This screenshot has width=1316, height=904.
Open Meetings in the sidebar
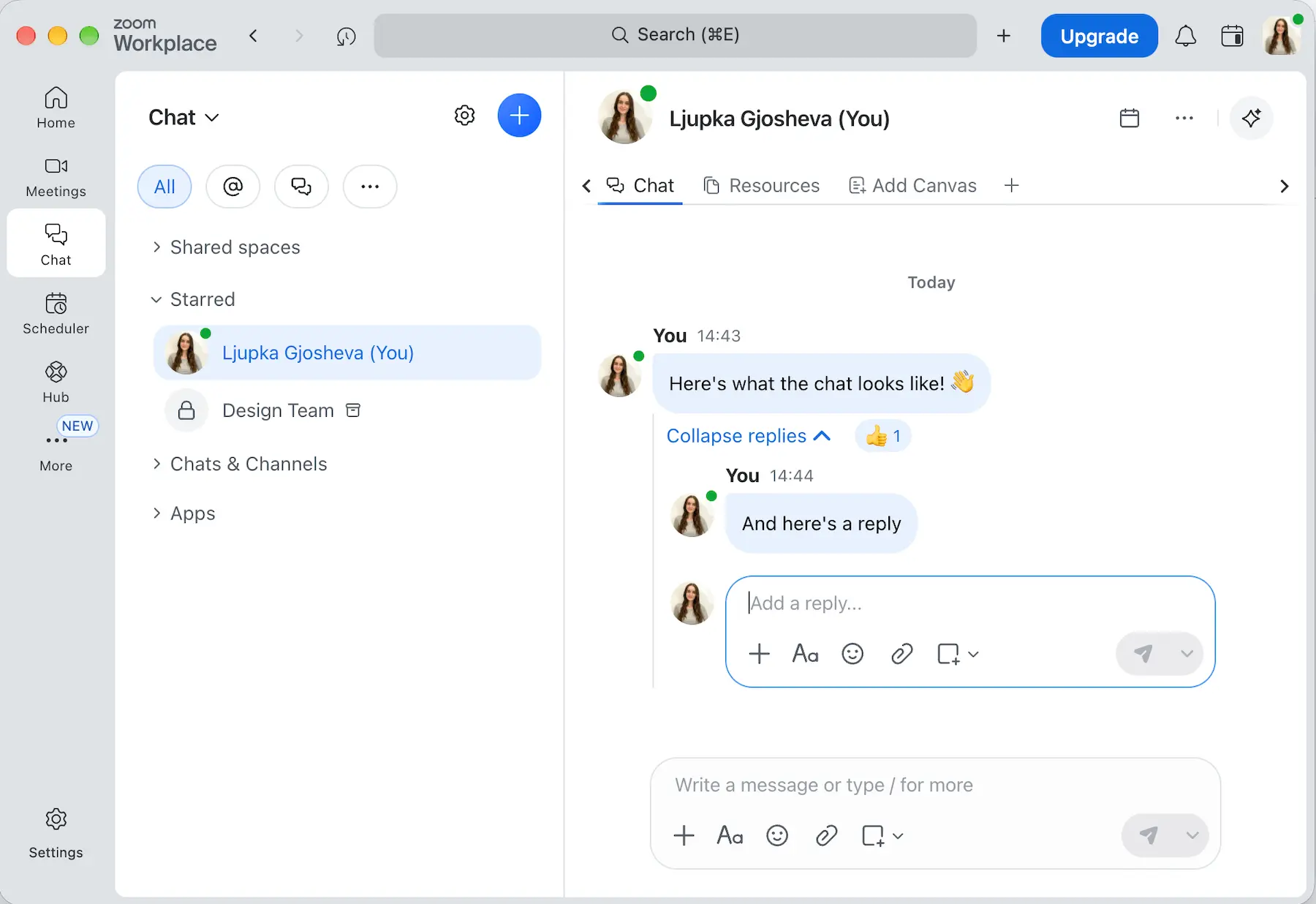[56, 177]
